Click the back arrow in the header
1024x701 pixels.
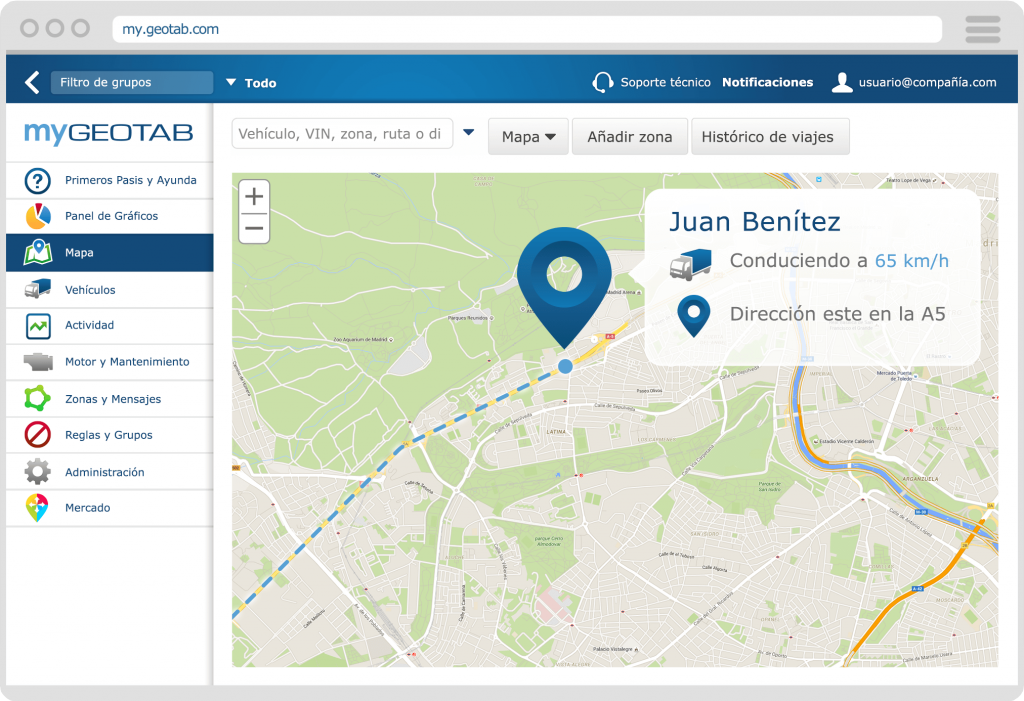(x=32, y=82)
